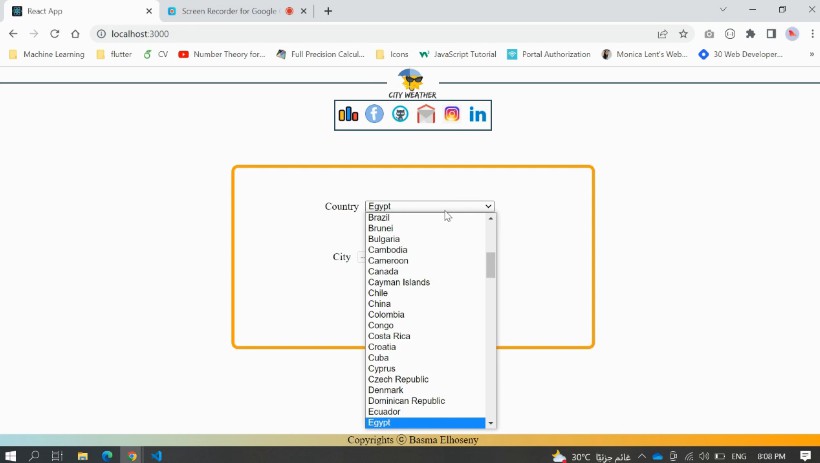This screenshot has width=820, height=463.
Task: Select Canada from the country list
Action: [x=383, y=271]
